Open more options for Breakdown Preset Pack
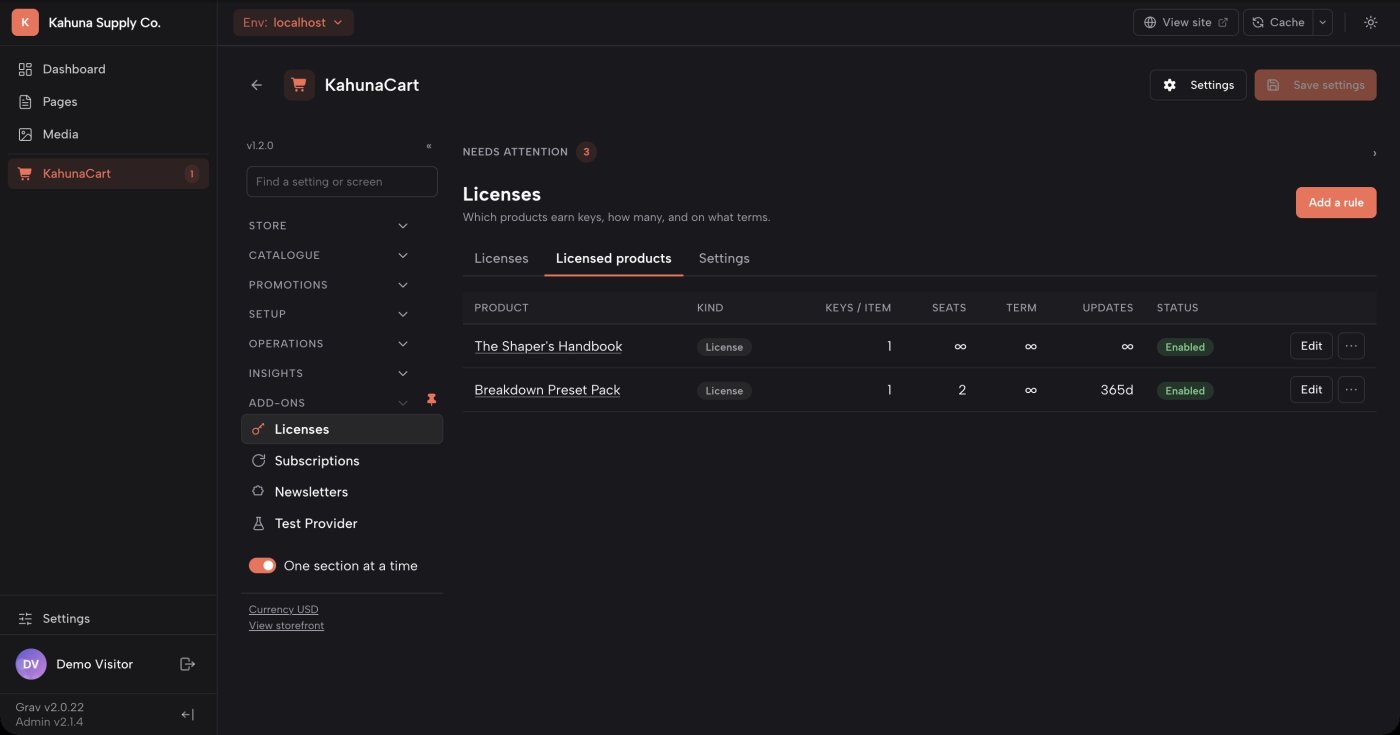The height and width of the screenshot is (735, 1400). click(x=1351, y=390)
